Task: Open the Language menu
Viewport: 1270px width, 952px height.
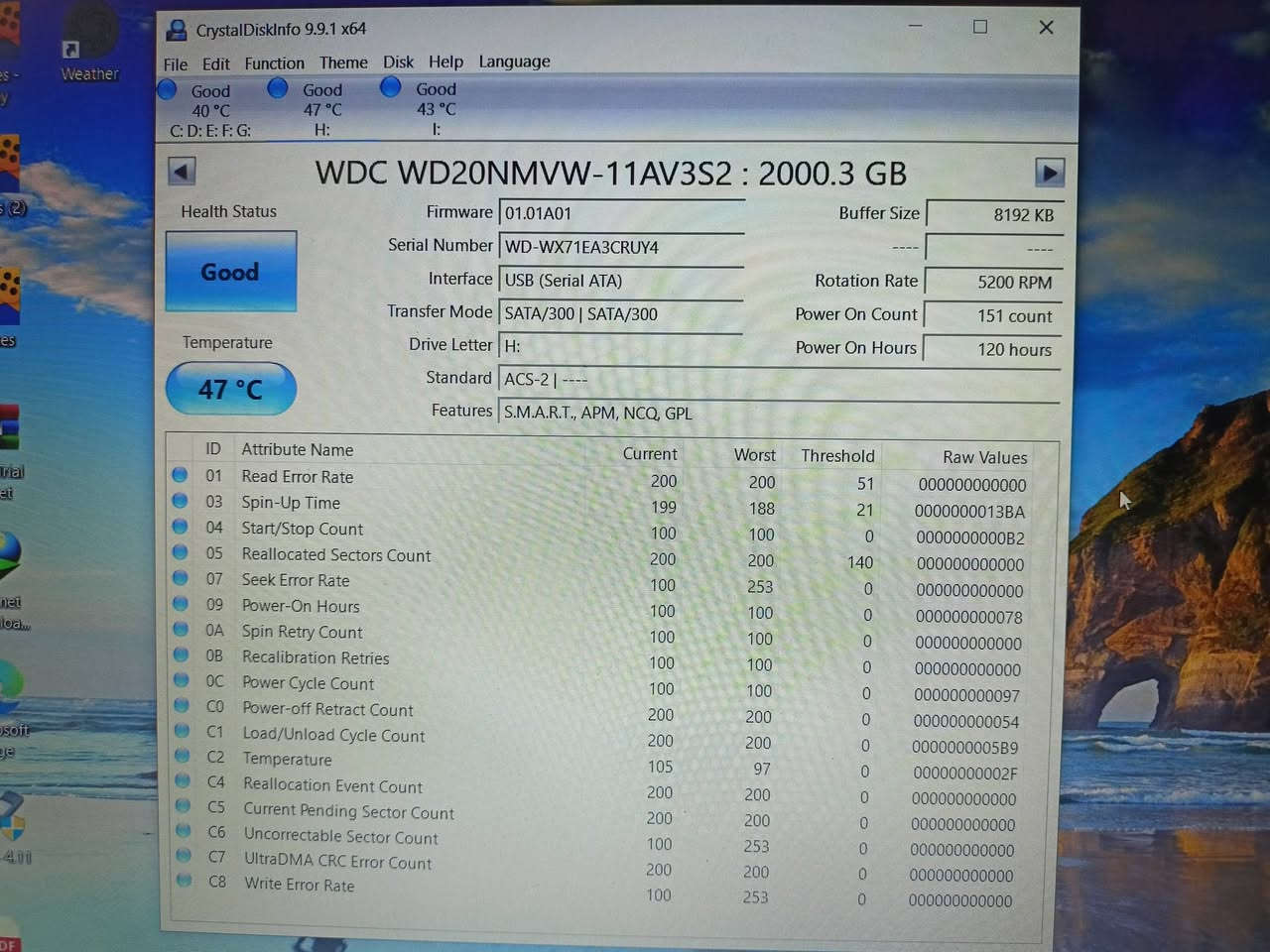Action: [x=514, y=61]
